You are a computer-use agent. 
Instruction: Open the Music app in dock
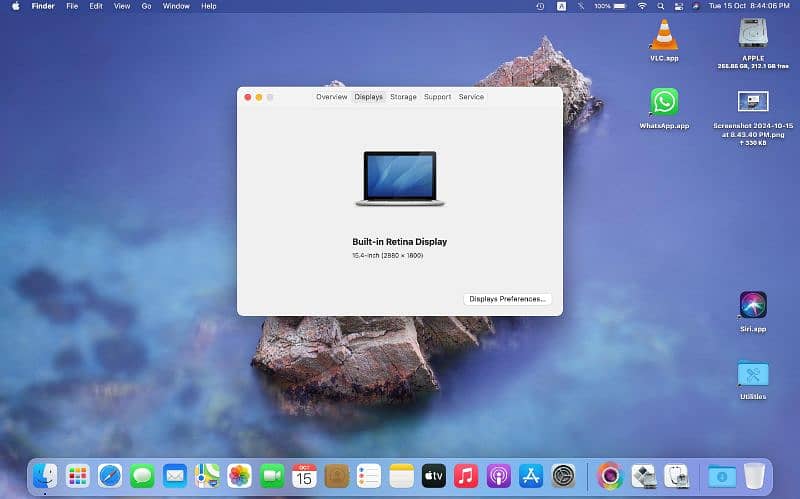(x=465, y=476)
